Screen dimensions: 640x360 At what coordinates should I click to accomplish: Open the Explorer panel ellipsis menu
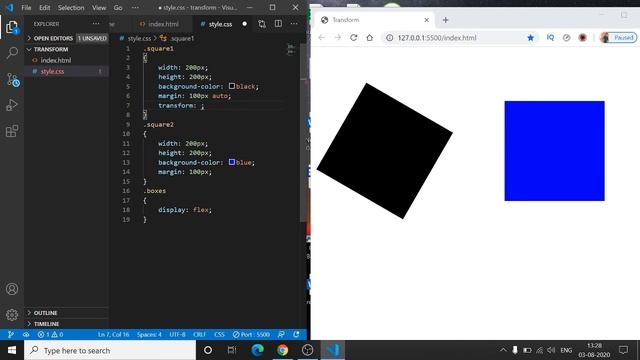pyautogui.click(x=96, y=24)
